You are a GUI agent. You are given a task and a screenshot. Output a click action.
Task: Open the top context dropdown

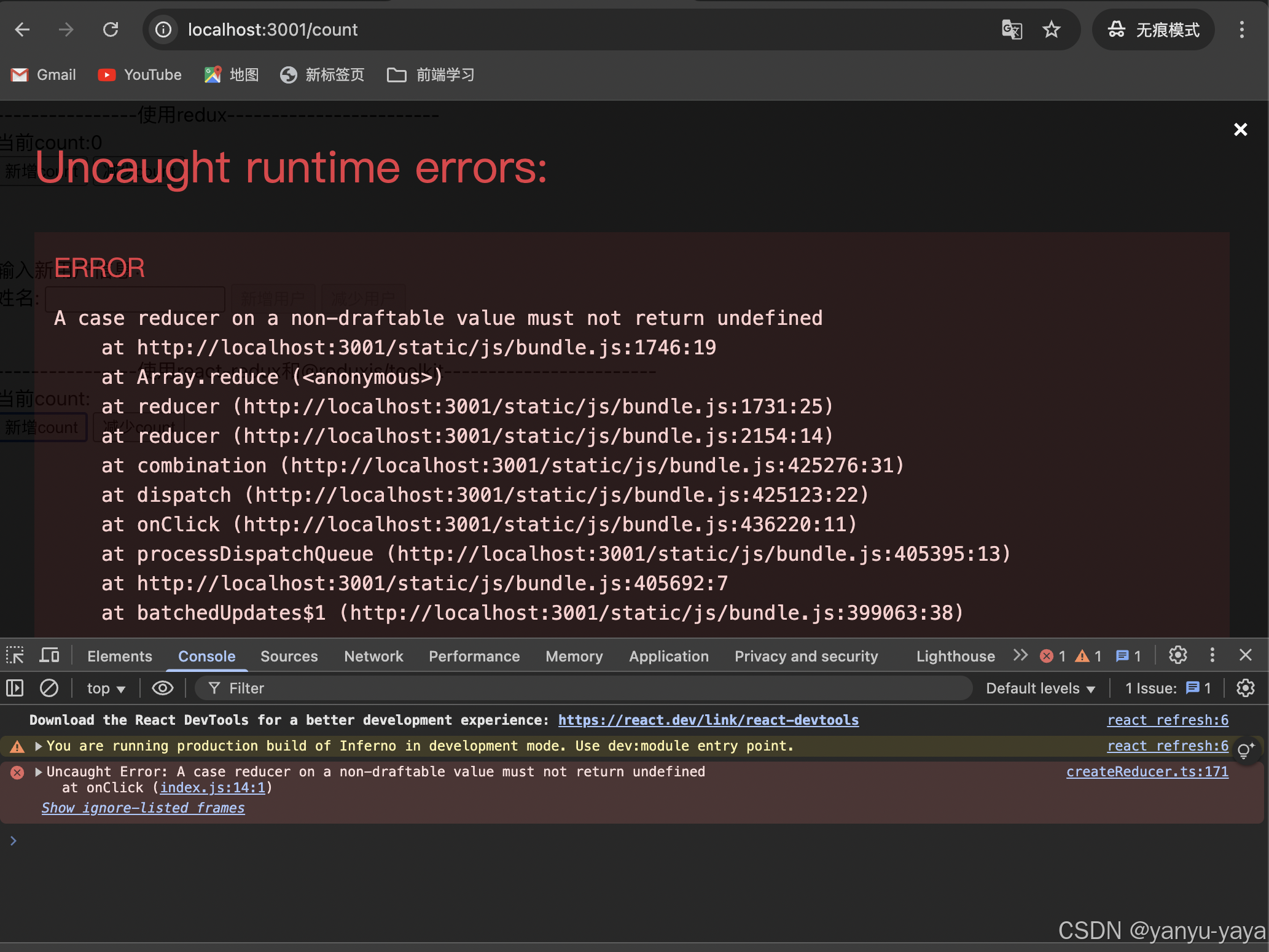pos(106,689)
